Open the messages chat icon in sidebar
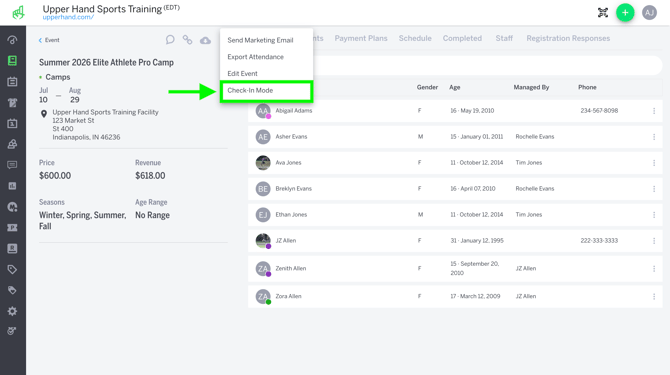This screenshot has height=375, width=670. [12, 165]
